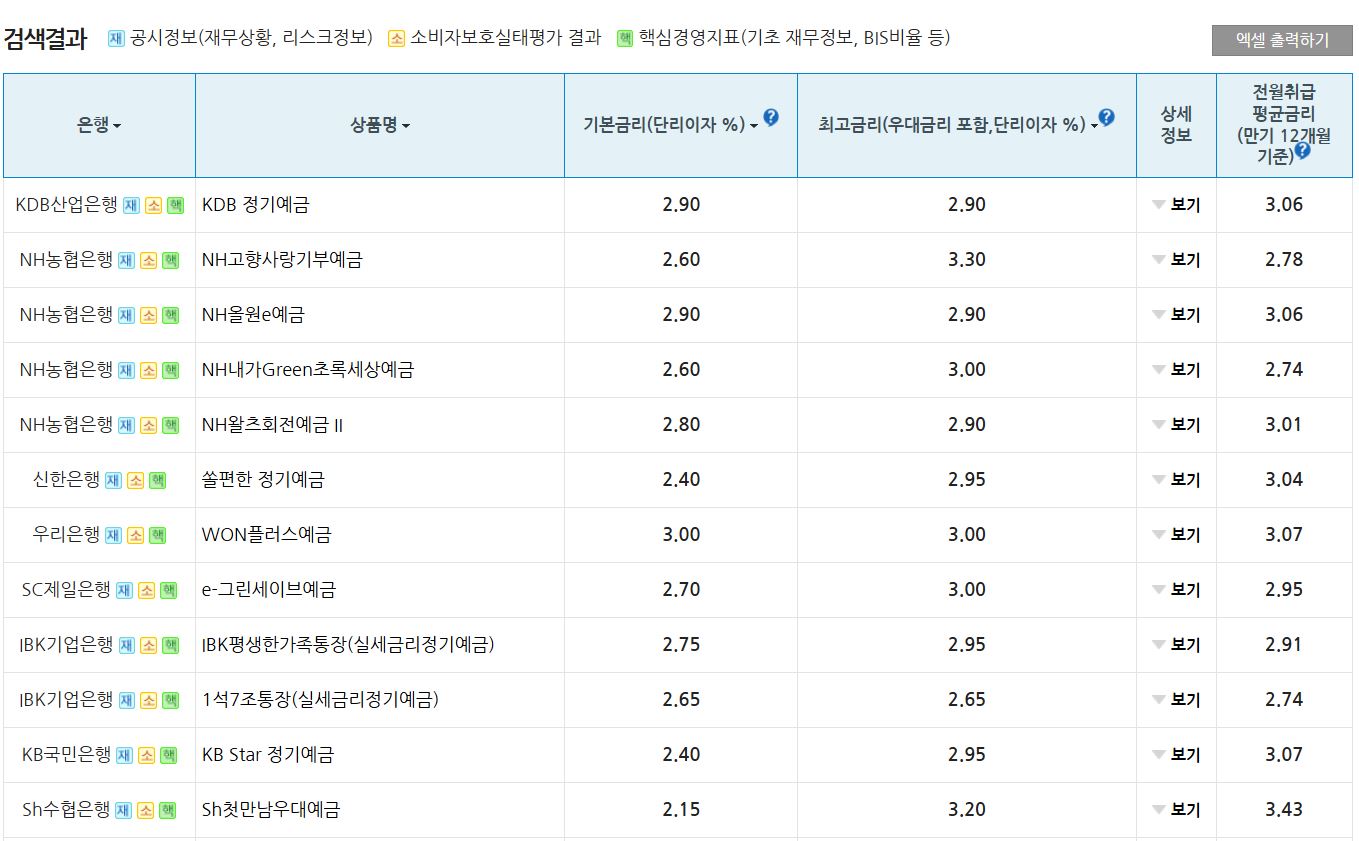Click 재 icon in NH고향사랑기부예금 row
Screen dimensions: 1359x841
(126, 260)
